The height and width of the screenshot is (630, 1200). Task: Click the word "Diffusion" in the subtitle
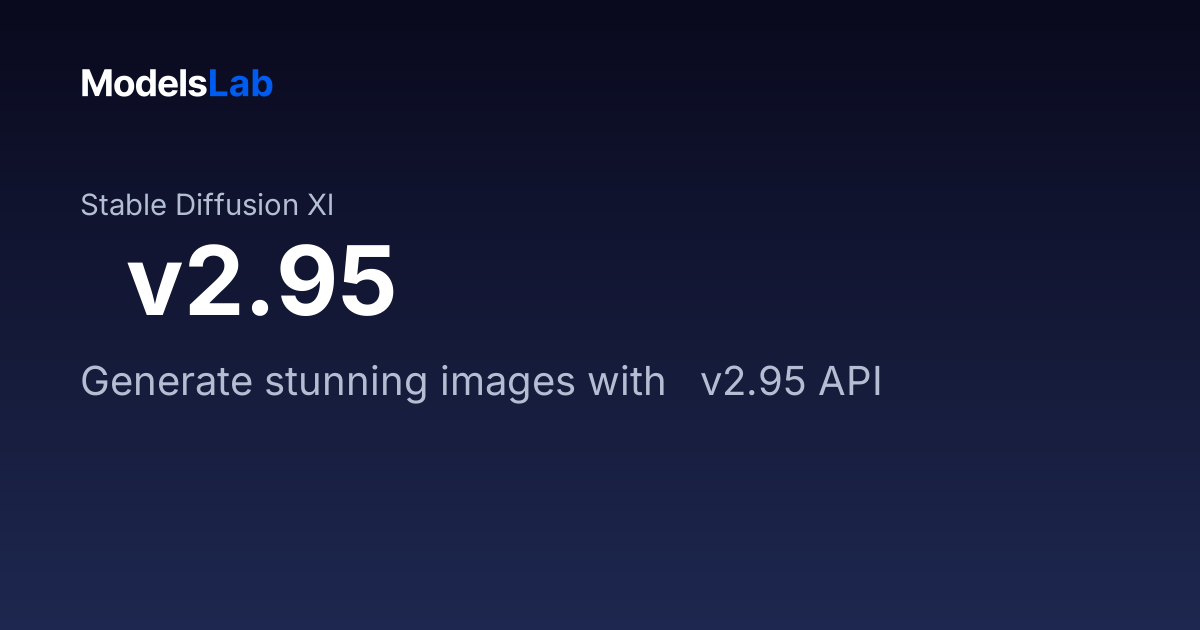click(236, 205)
